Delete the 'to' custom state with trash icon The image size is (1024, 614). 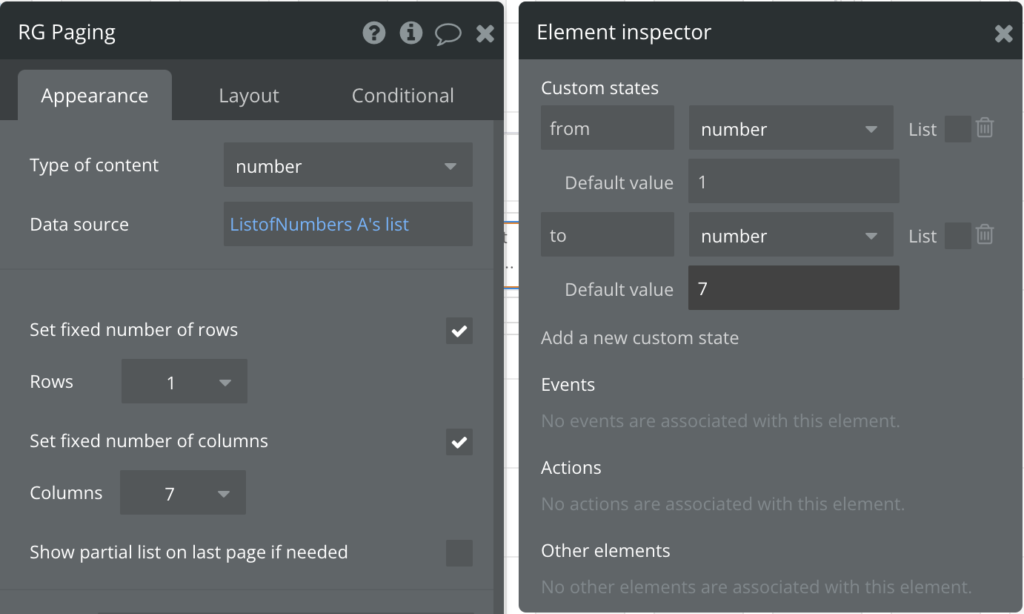point(985,234)
